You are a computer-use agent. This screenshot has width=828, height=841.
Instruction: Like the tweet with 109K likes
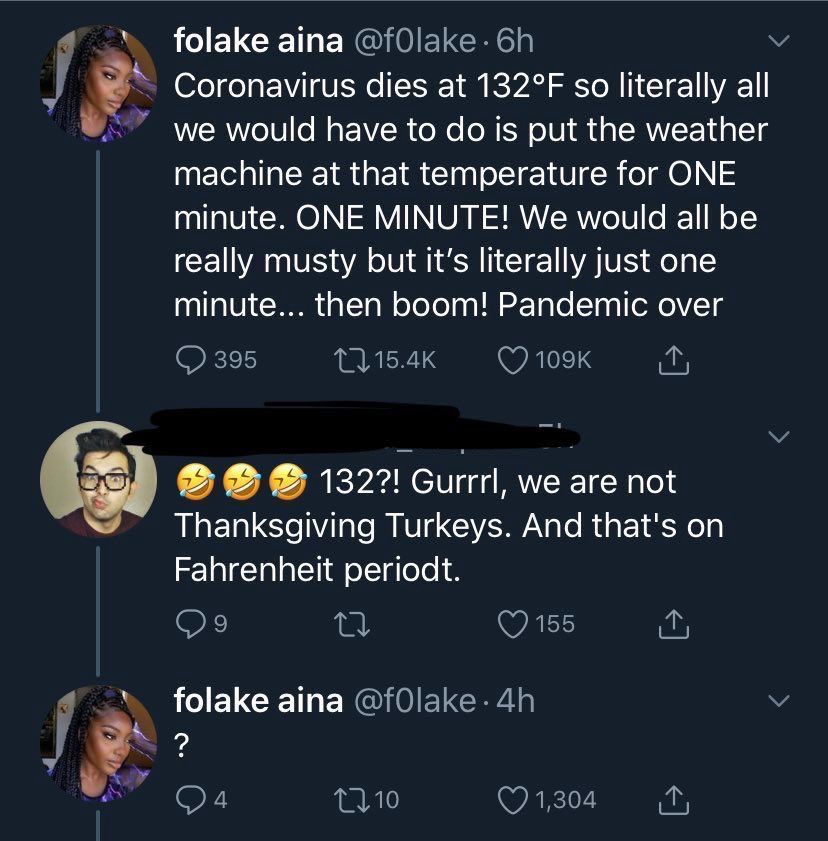pos(513,360)
